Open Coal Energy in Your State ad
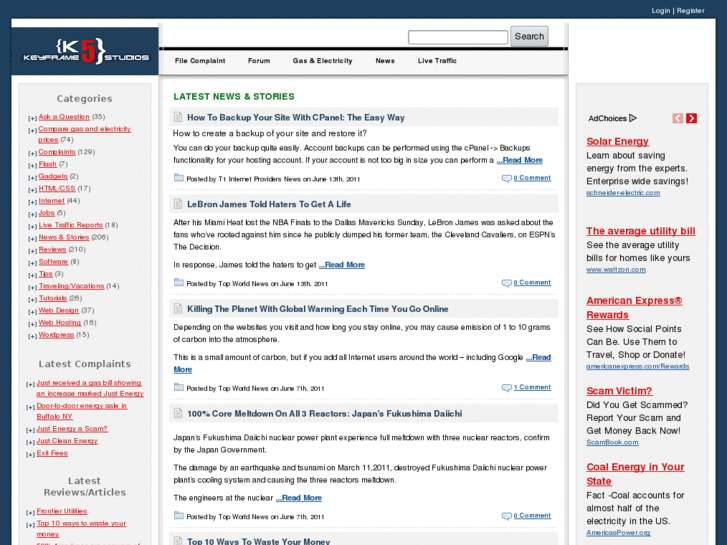Screen dimensions: 727x545 point(635,474)
